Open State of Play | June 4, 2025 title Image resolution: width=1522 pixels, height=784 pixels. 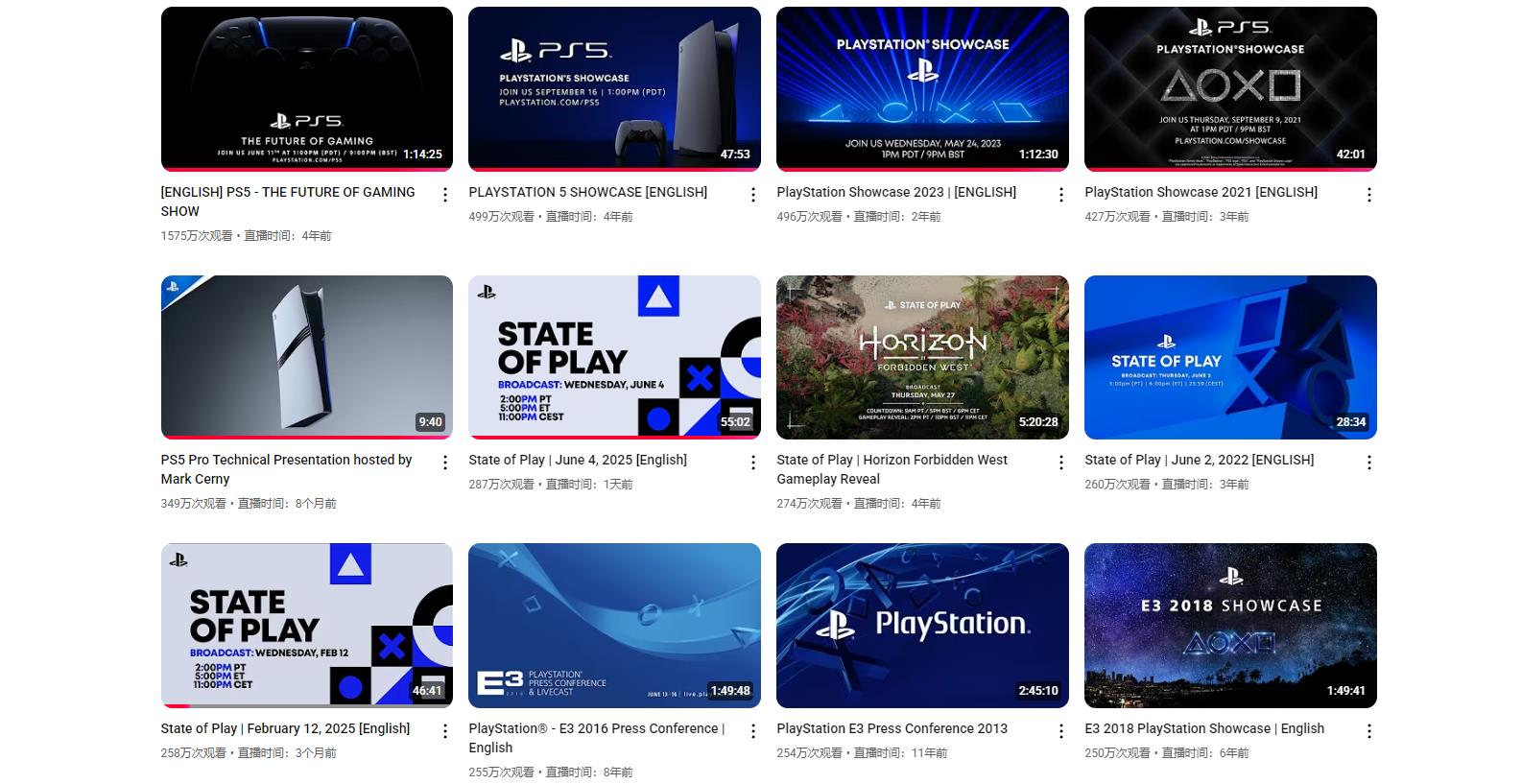577,460
